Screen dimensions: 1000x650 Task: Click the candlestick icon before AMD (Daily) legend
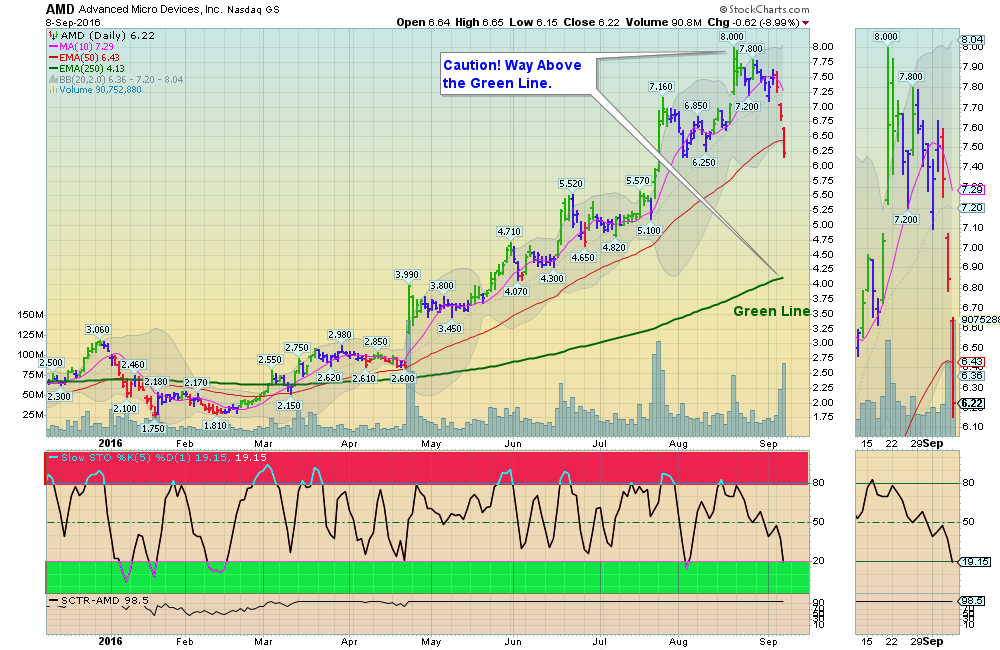54,36
